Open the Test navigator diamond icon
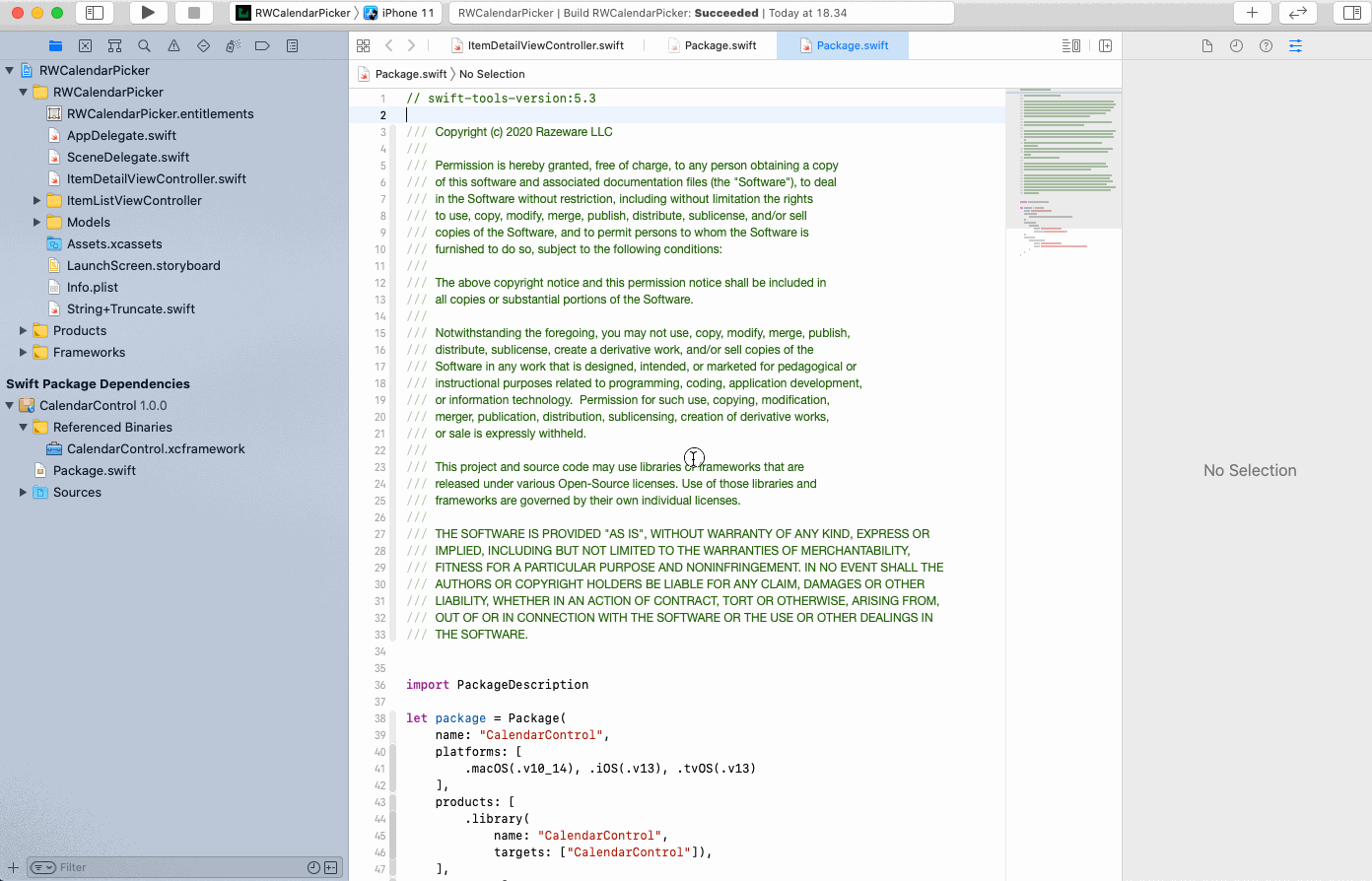 coord(203,45)
